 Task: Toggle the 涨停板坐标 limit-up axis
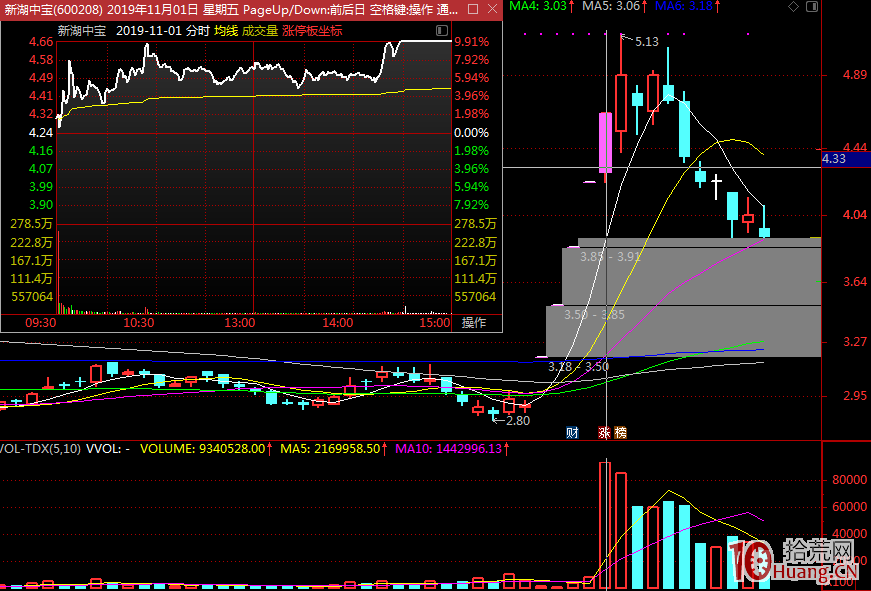[312, 31]
